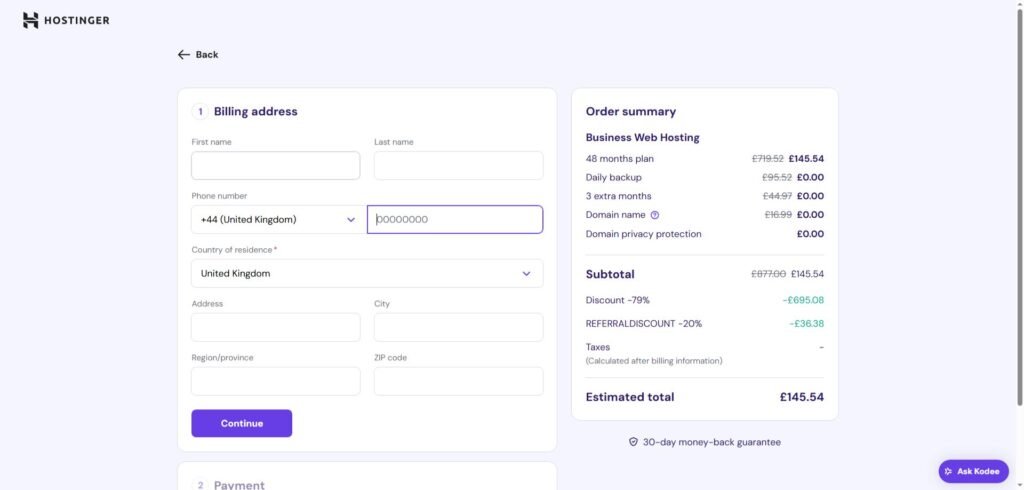
Task: Click the Region/province input field
Action: (276, 382)
